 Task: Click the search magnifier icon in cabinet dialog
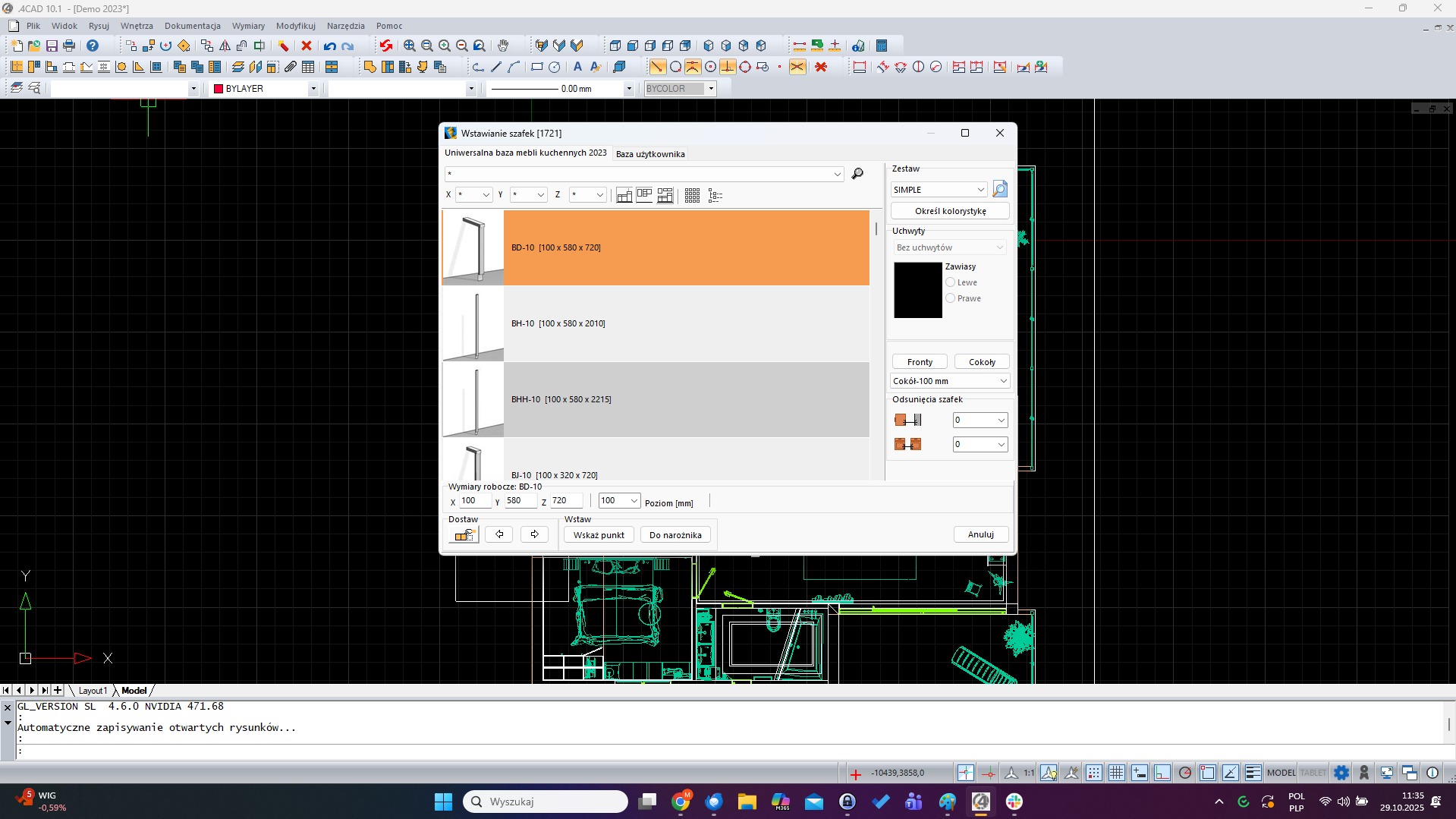click(x=857, y=174)
